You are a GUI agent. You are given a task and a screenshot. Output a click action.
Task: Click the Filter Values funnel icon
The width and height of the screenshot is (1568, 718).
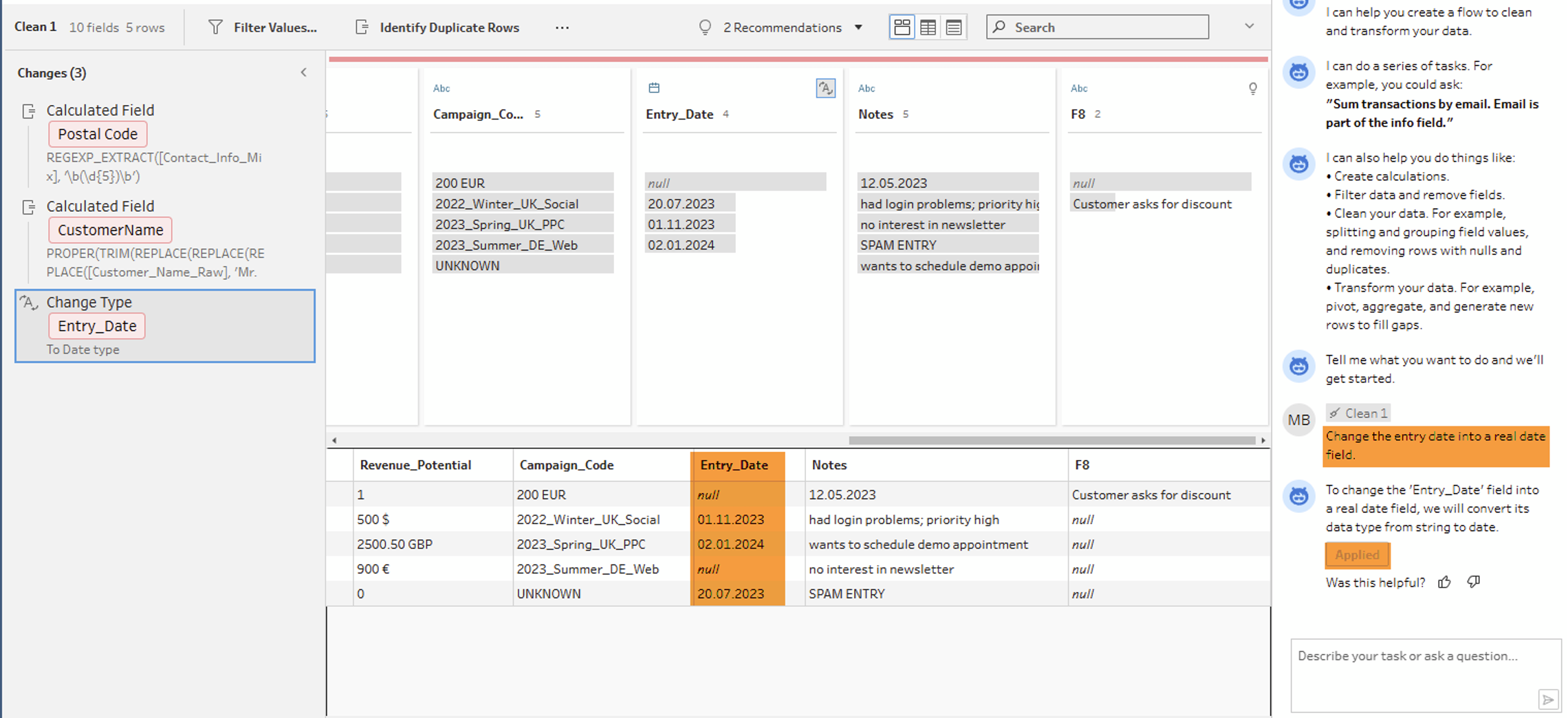(x=215, y=28)
